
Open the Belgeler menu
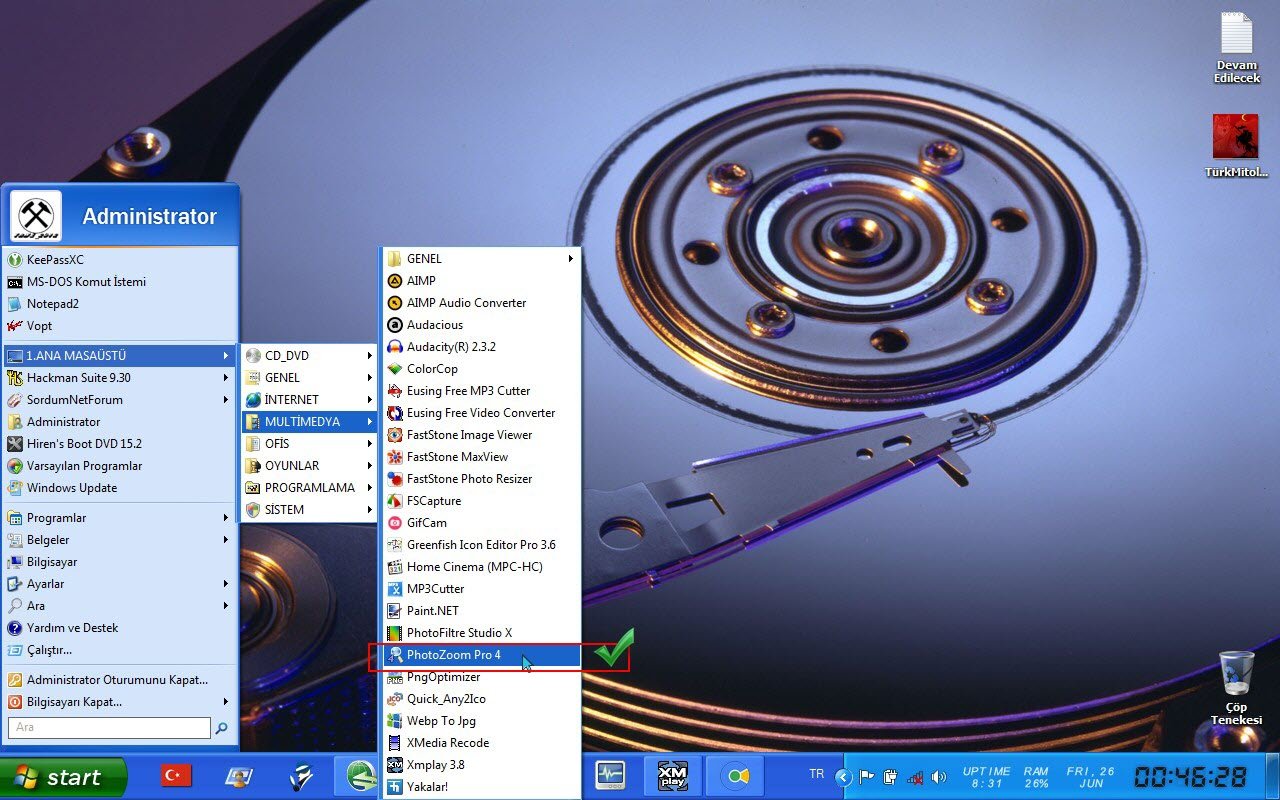pos(120,540)
